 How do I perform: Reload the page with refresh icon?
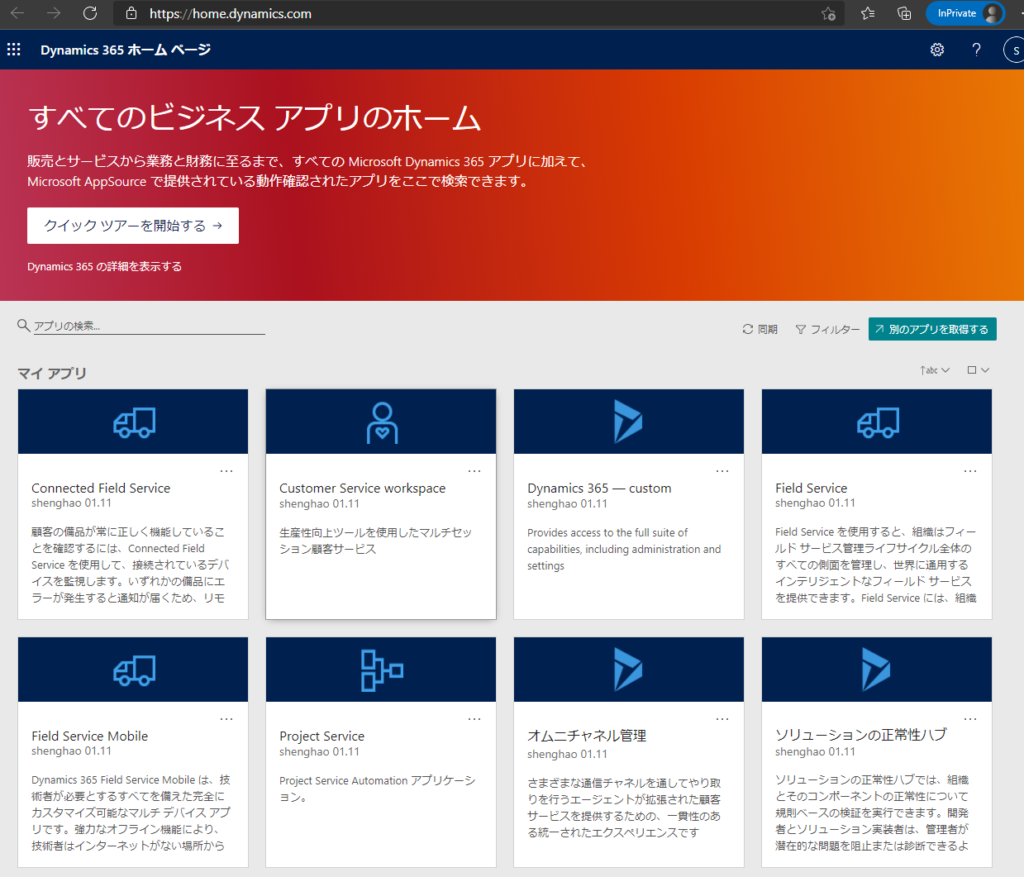point(90,13)
